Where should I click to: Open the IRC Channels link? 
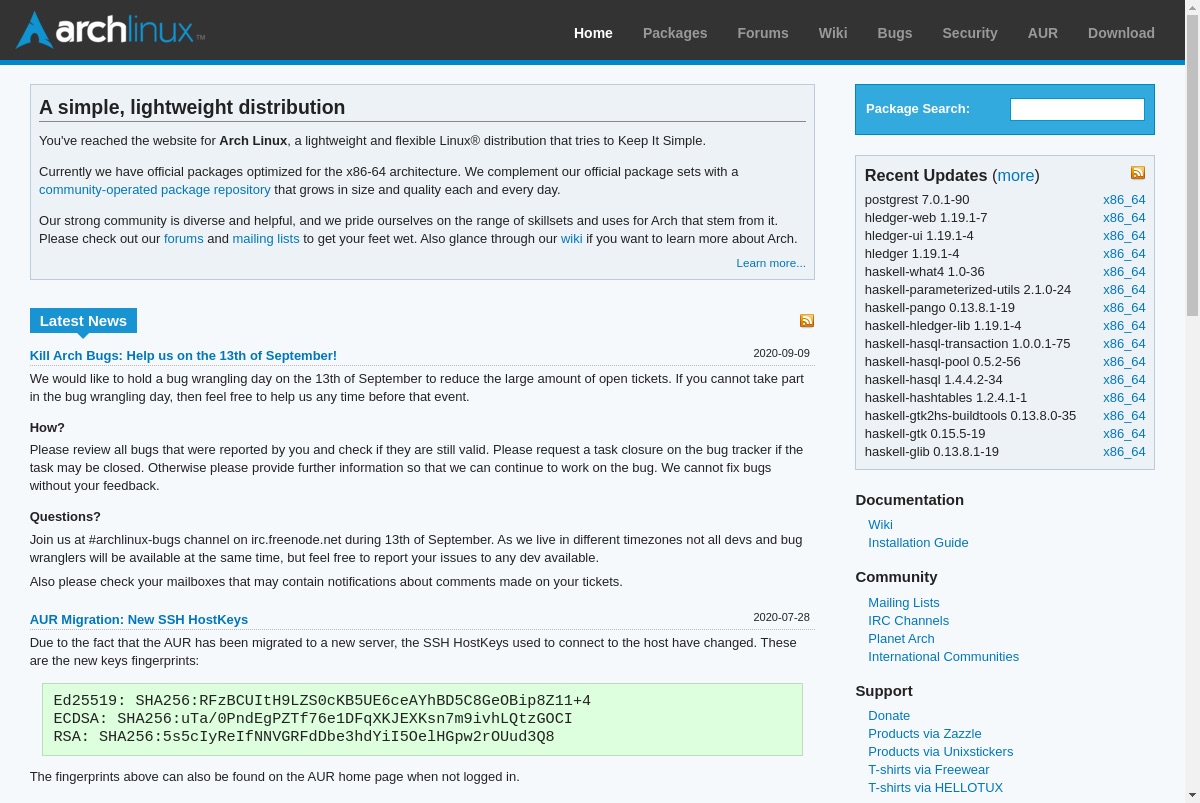[x=908, y=621]
